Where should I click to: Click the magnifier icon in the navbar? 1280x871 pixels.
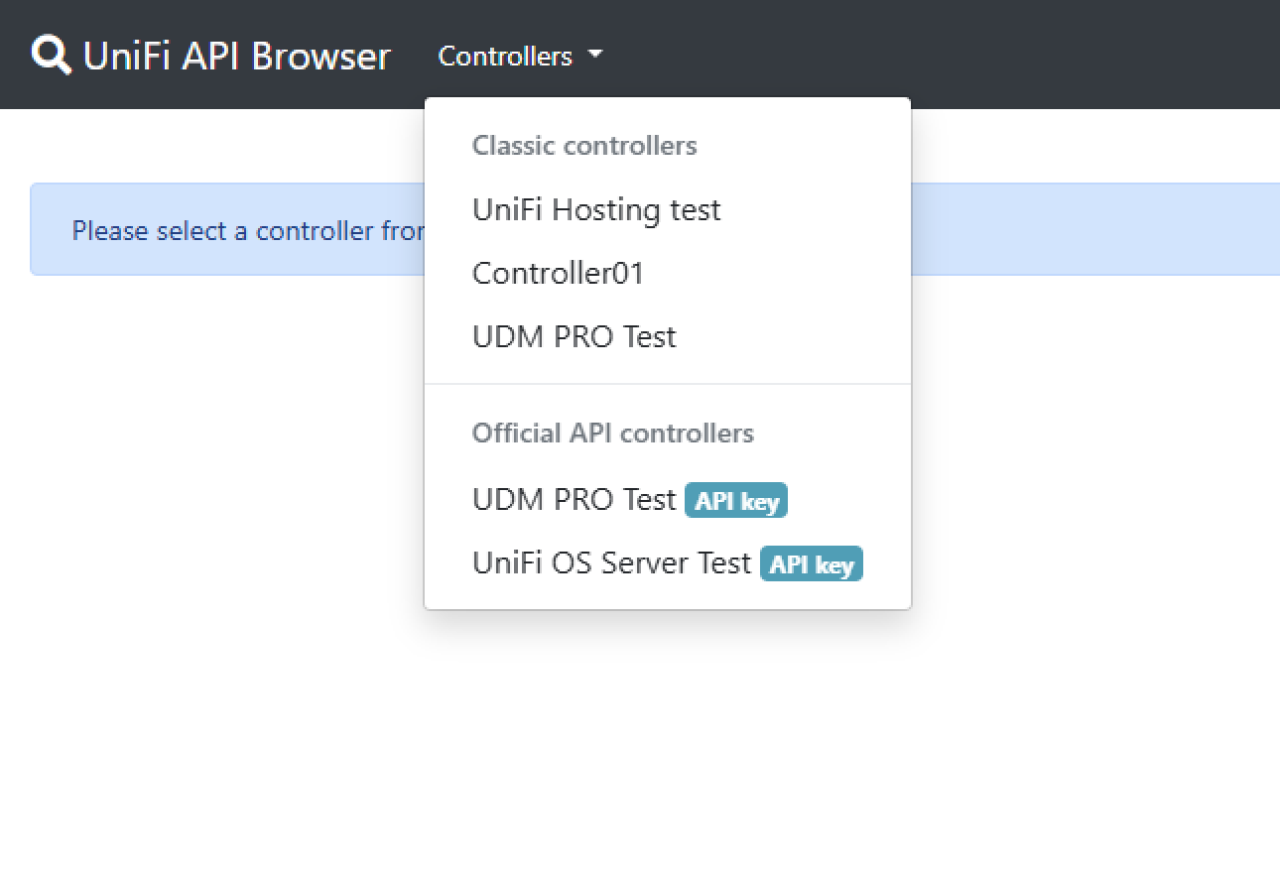tap(51, 55)
